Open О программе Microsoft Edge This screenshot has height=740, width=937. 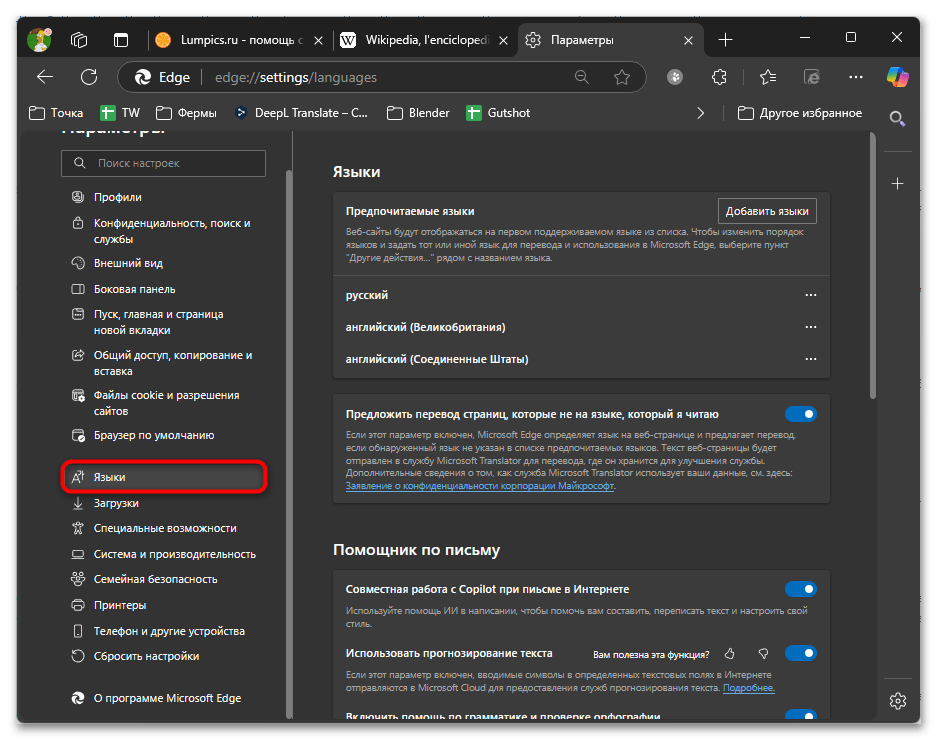tap(167, 698)
